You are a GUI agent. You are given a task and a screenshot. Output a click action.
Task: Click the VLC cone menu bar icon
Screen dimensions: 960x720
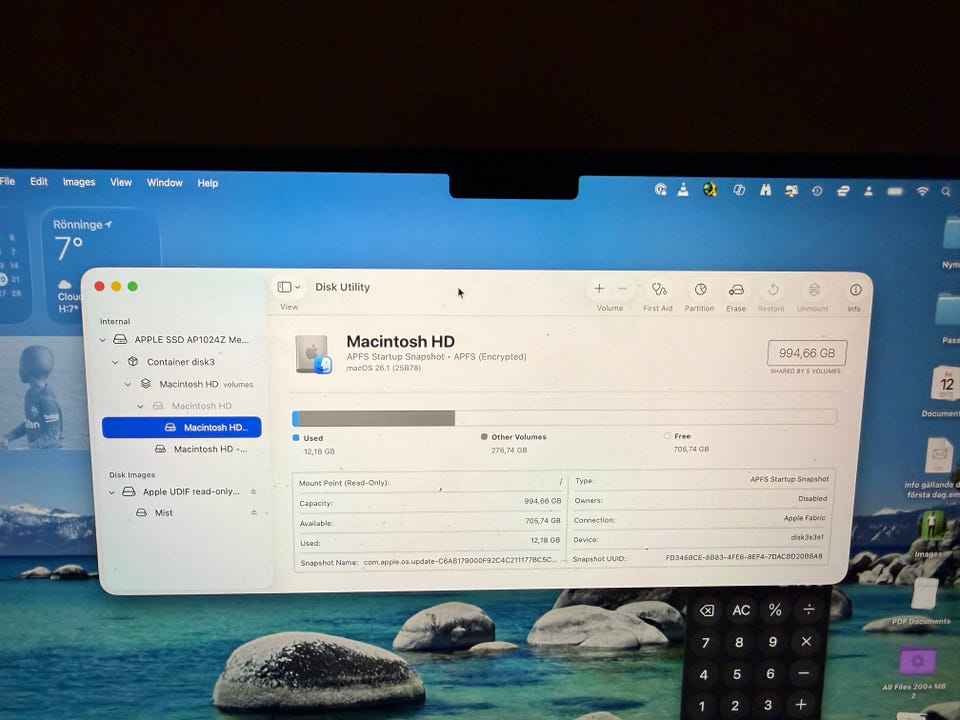pos(683,190)
